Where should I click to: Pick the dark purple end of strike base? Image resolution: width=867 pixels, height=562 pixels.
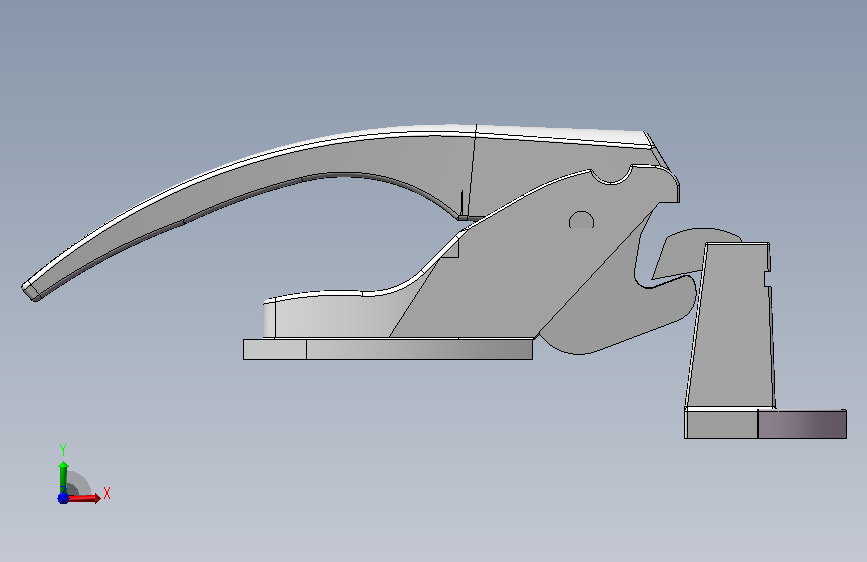(x=802, y=424)
